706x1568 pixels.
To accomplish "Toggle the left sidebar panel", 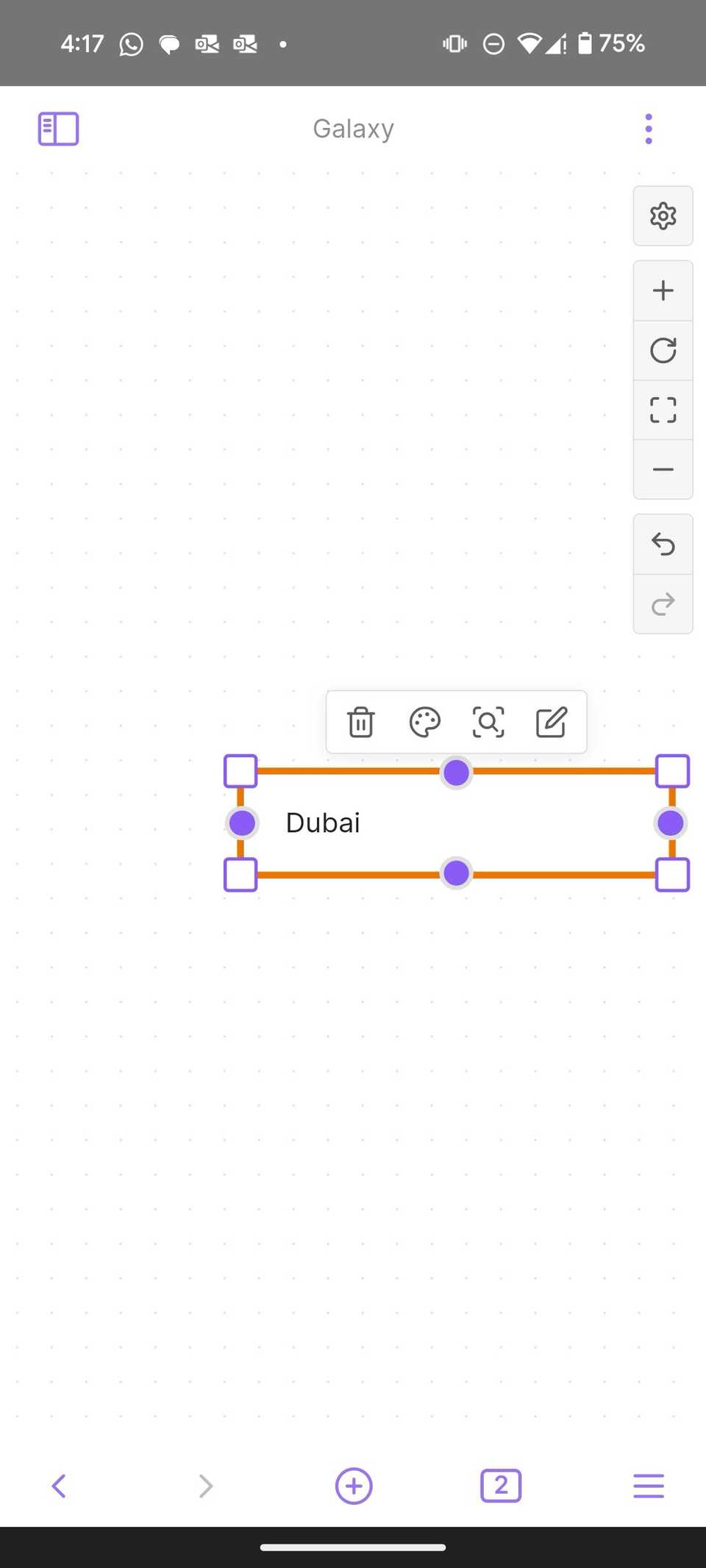I will click(x=58, y=129).
